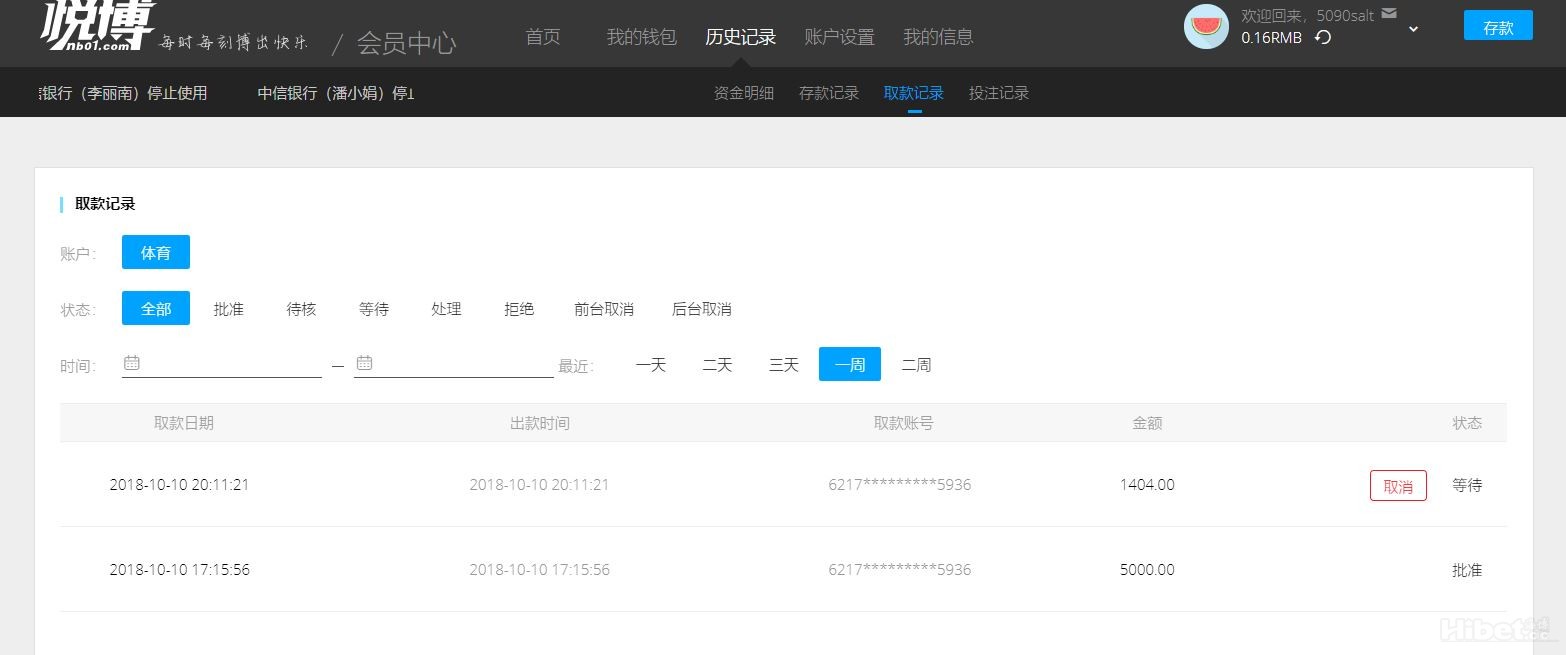Click the start date calendar icon
Image resolution: width=1566 pixels, height=655 pixels.
click(132, 363)
